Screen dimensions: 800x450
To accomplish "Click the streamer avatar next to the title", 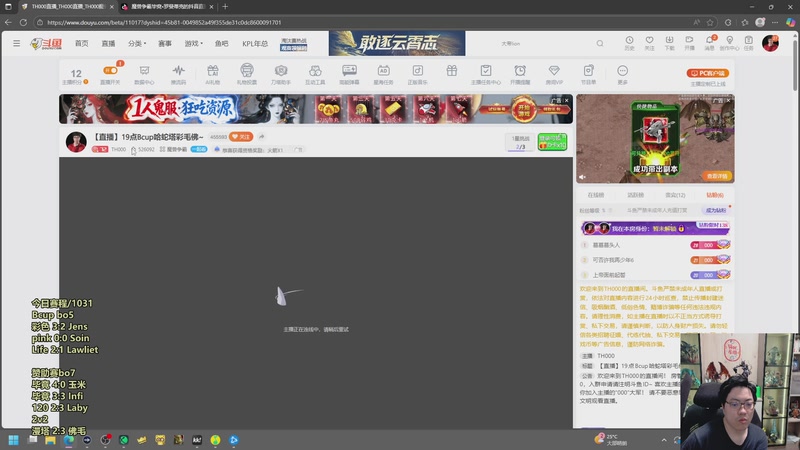I will pos(76,142).
